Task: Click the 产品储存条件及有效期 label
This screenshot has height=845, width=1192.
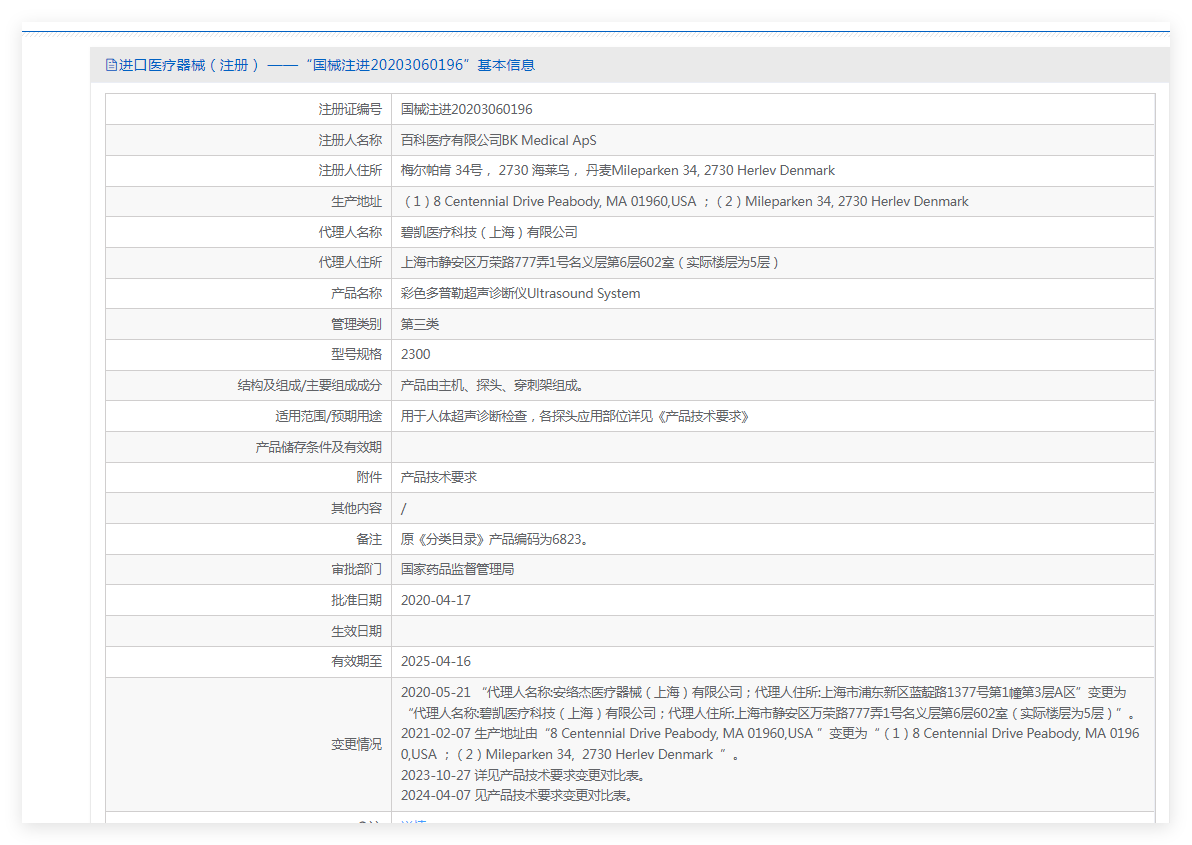Action: pos(319,447)
